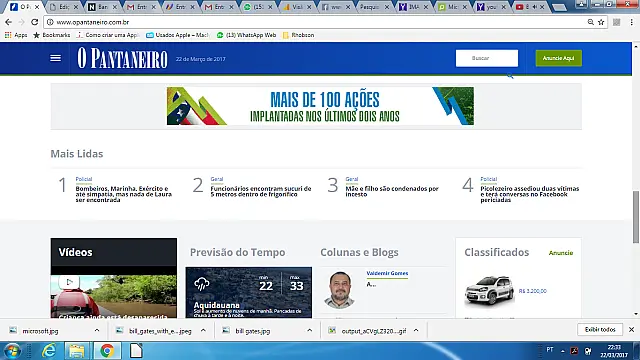Go forward with the browser forward arrow

(21, 22)
